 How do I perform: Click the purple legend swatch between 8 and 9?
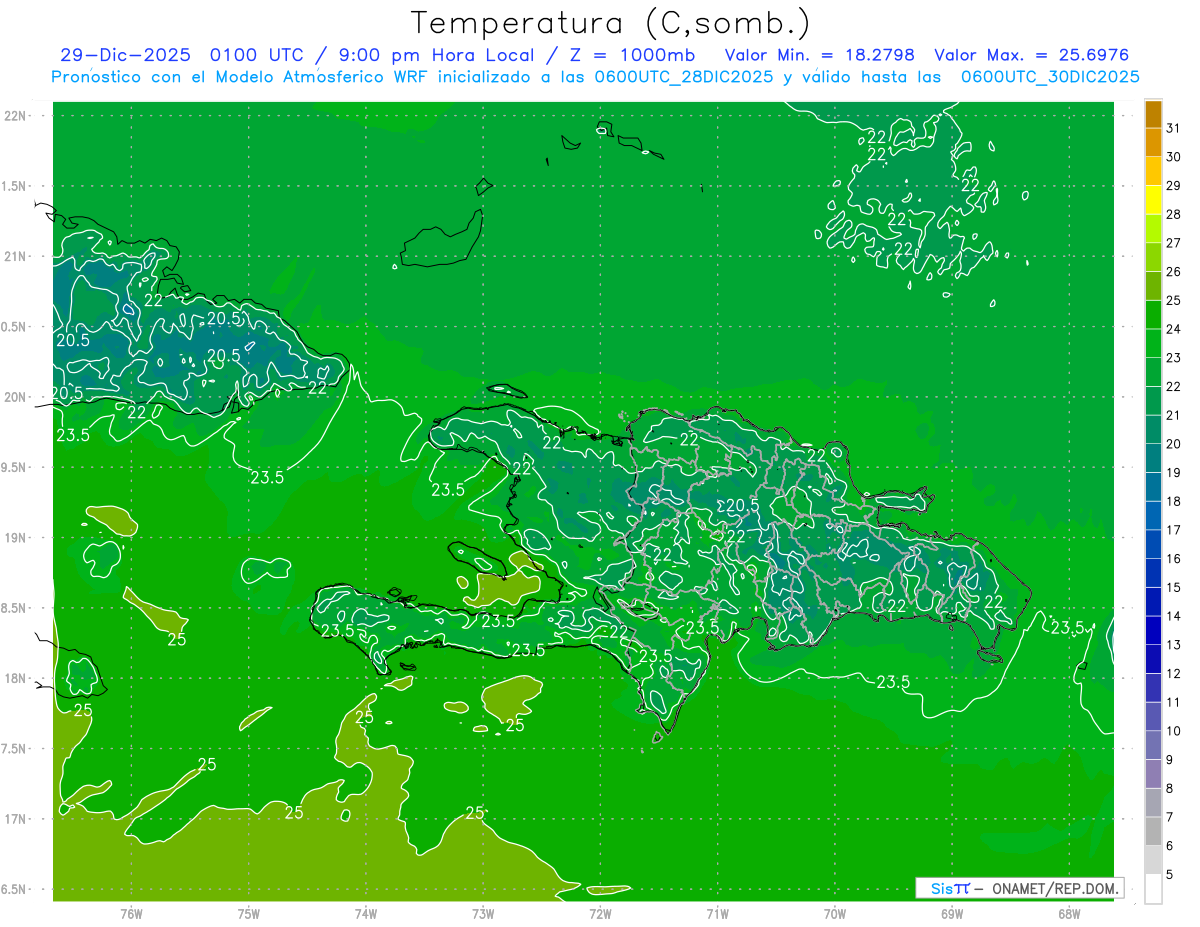point(1153,774)
